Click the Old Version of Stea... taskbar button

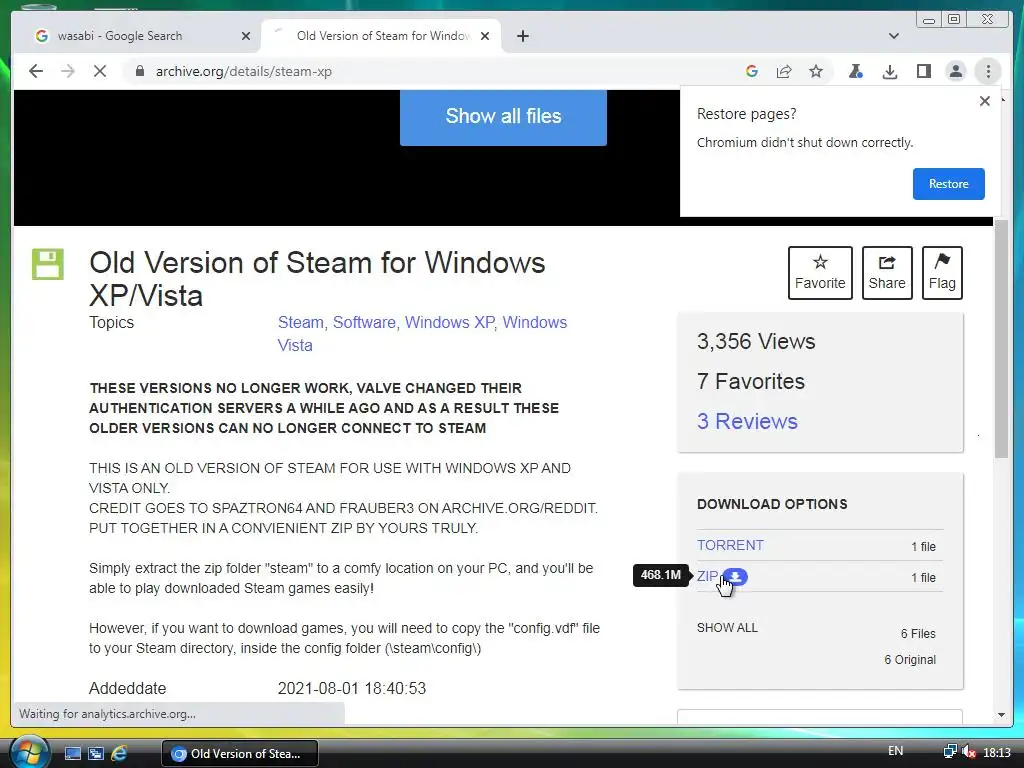pos(240,754)
